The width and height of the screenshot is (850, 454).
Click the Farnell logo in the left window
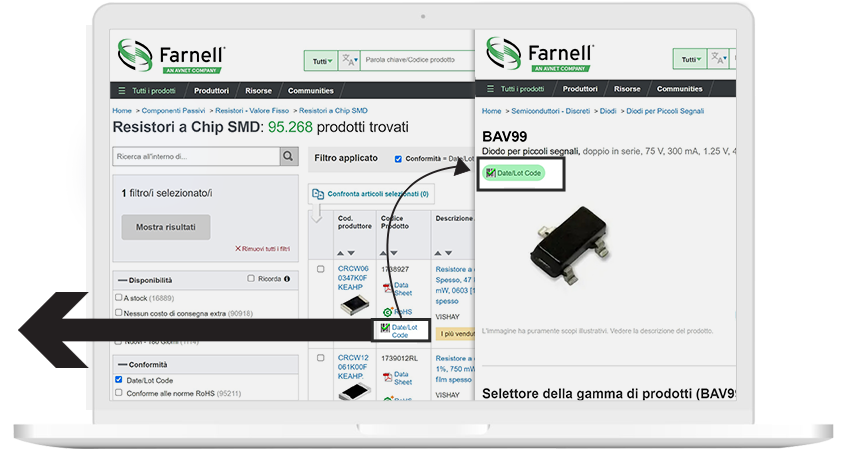(171, 56)
